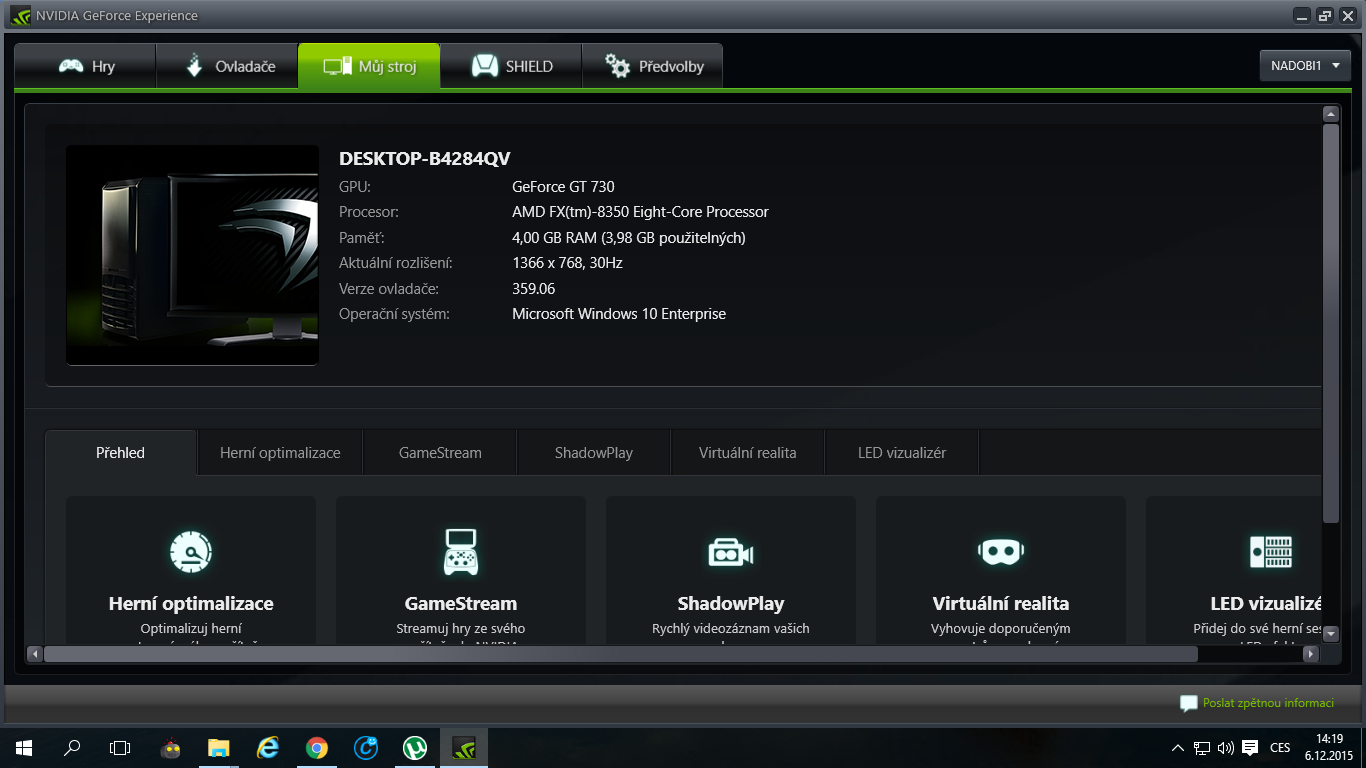This screenshot has width=1366, height=768.
Task: Click the GameStream controller icon
Action: click(460, 551)
